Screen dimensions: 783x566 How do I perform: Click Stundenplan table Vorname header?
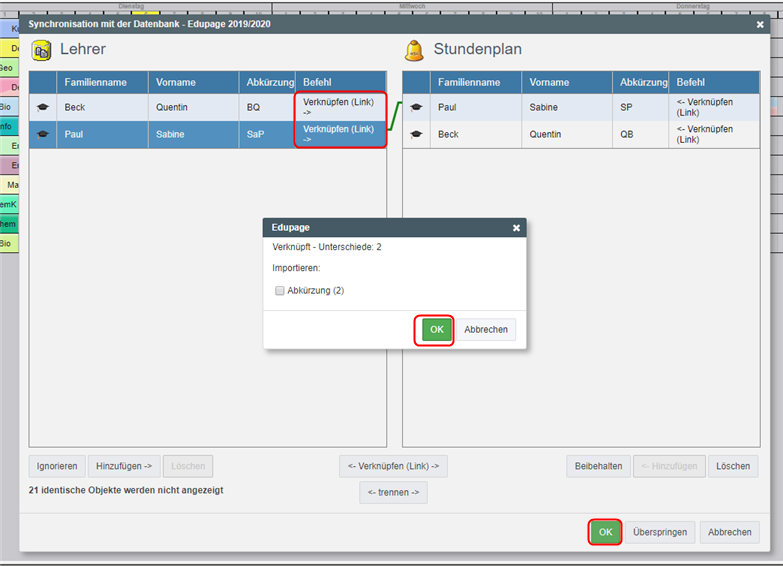[x=567, y=82]
